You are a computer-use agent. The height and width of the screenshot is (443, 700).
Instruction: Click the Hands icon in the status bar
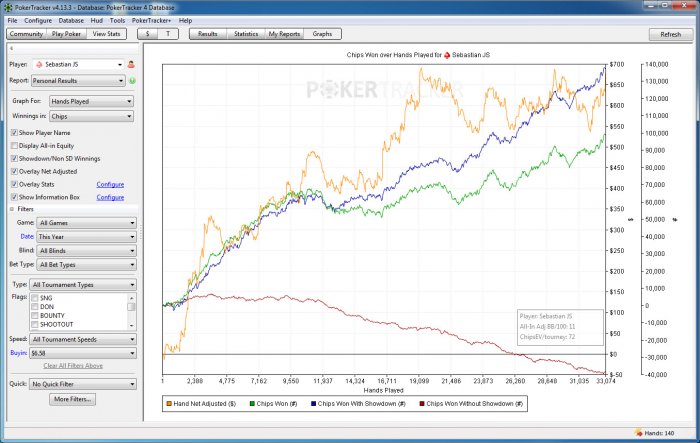pyautogui.click(x=638, y=433)
